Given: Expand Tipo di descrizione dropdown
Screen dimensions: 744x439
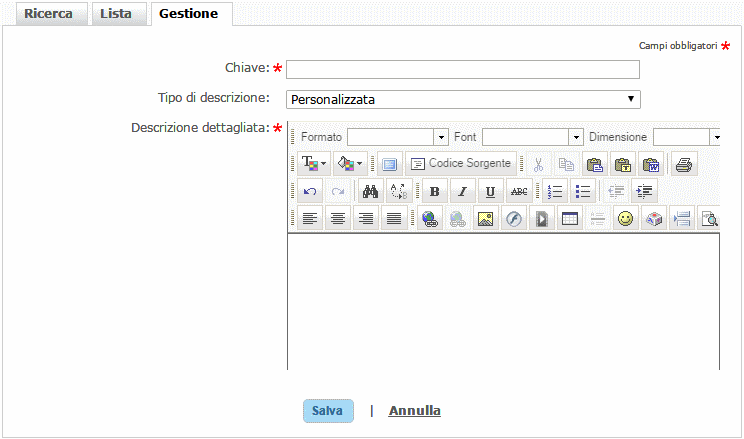Looking at the screenshot, I should click(463, 100).
